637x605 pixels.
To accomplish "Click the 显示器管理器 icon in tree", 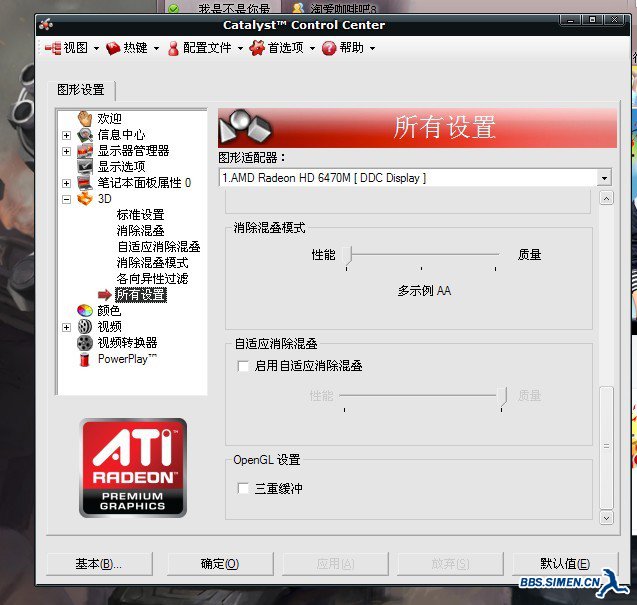I will tap(85, 151).
